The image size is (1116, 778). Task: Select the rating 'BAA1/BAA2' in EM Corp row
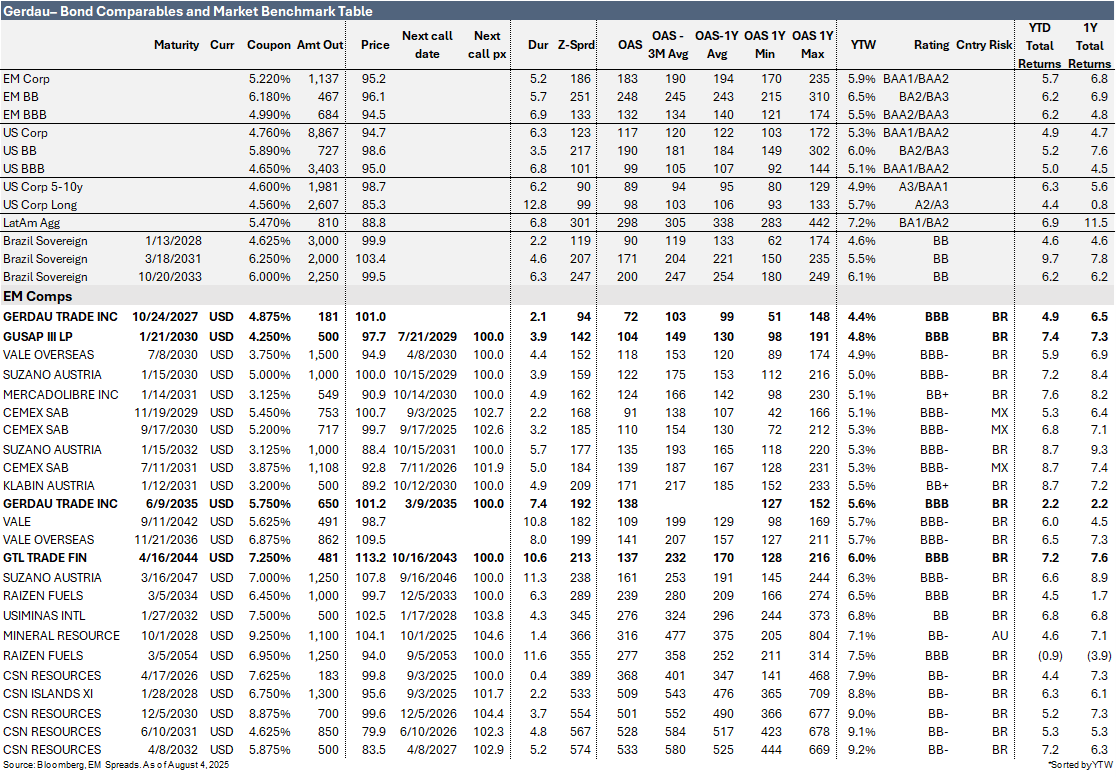pyautogui.click(x=915, y=79)
